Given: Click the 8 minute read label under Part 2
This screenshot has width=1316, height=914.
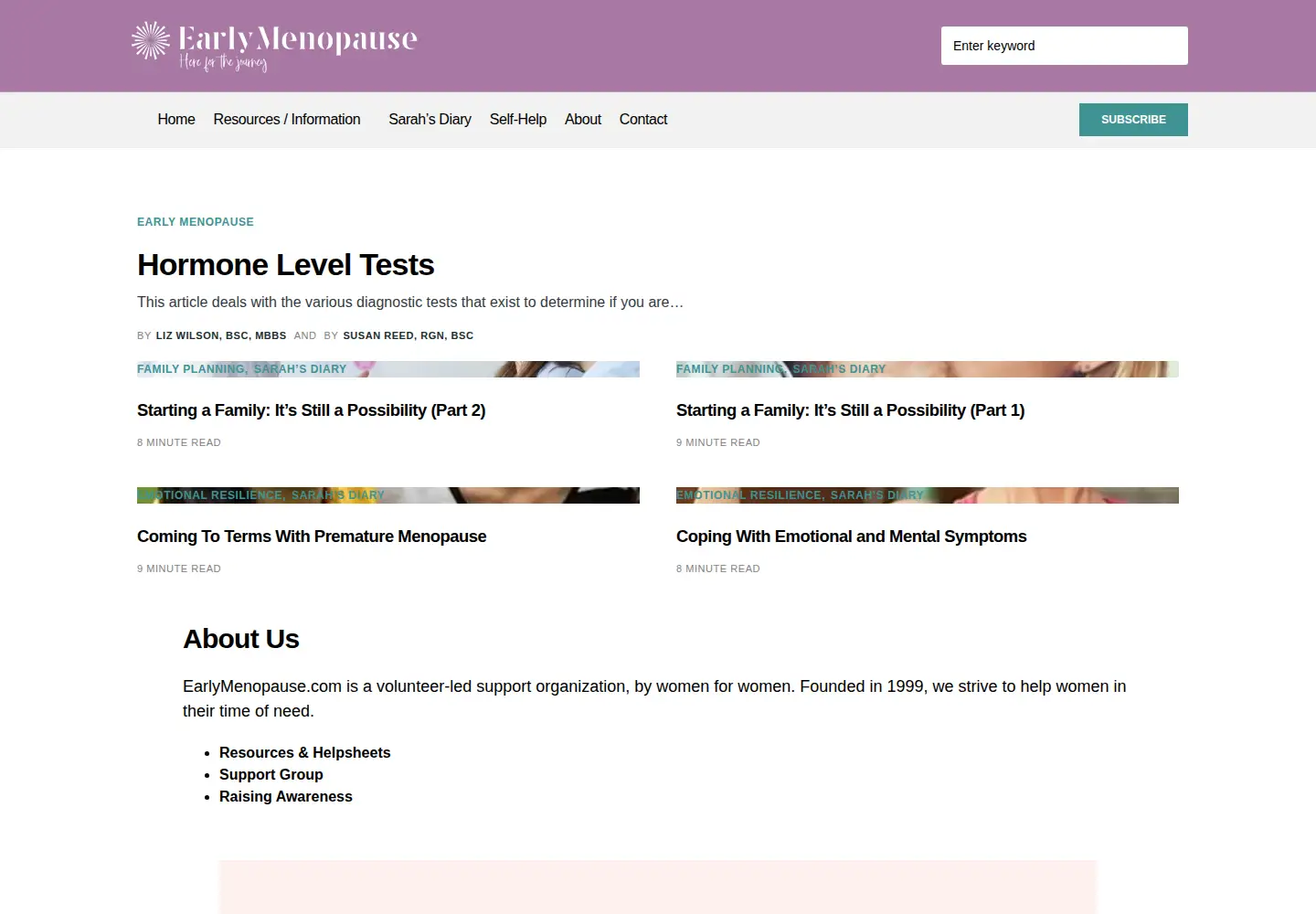Looking at the screenshot, I should [179, 442].
